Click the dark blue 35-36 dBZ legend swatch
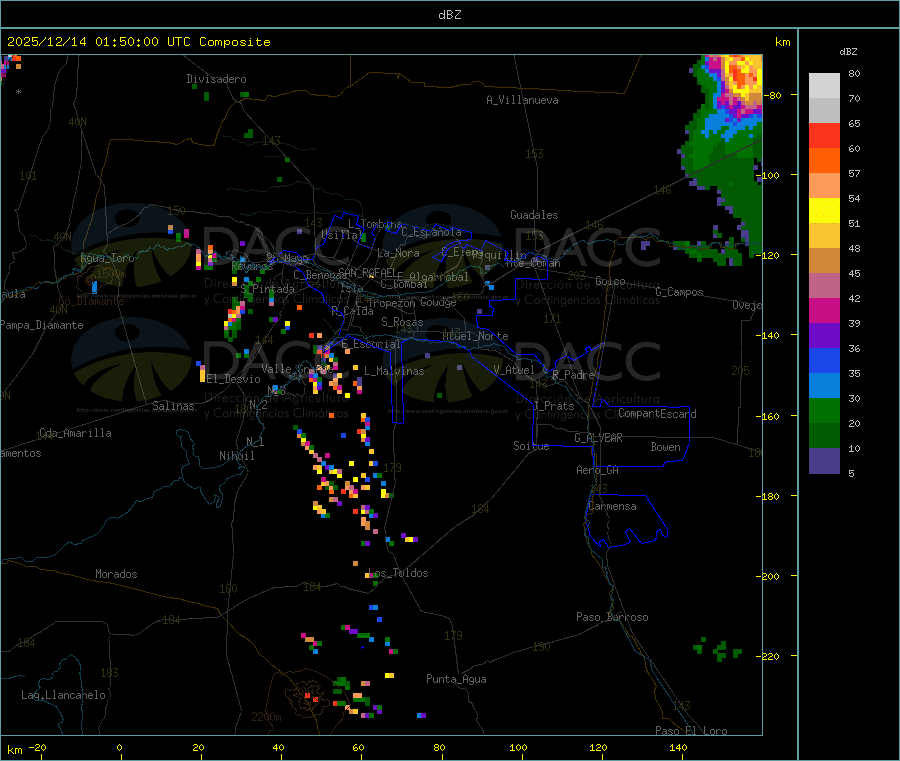Screen dimensions: 900x761 click(x=824, y=360)
